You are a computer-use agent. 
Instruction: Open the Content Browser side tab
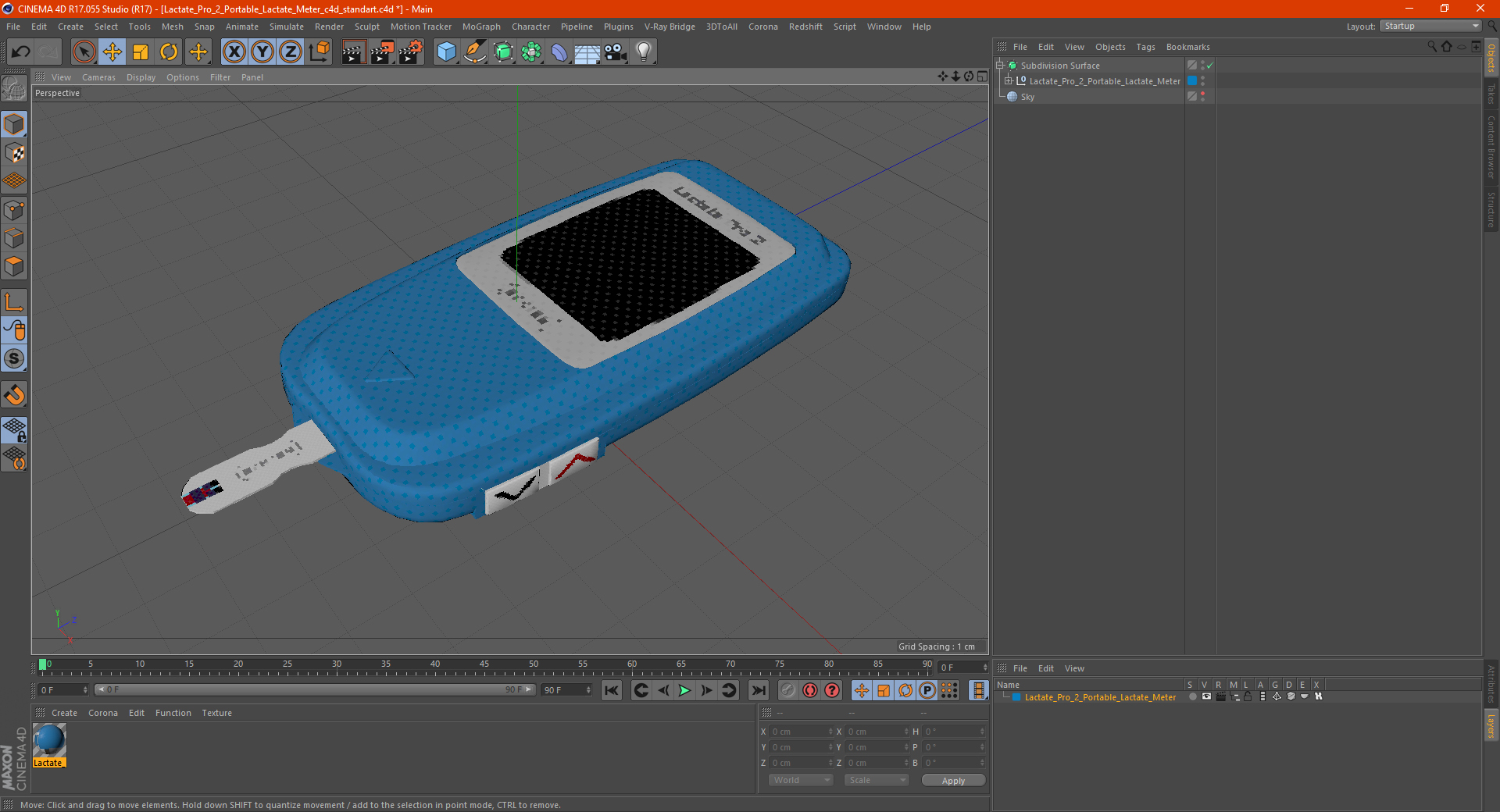click(1491, 147)
